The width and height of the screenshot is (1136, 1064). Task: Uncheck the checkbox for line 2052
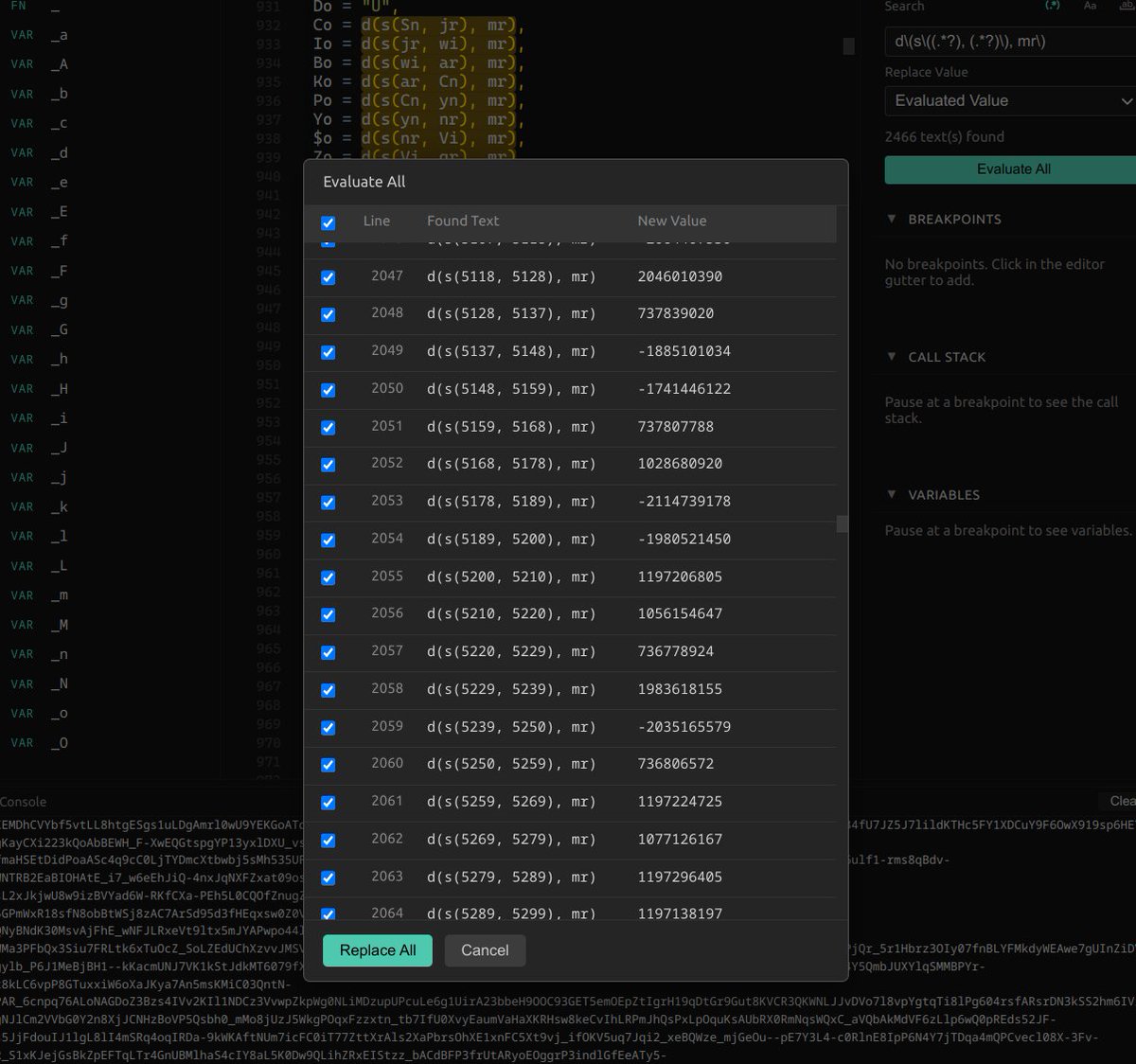[328, 465]
